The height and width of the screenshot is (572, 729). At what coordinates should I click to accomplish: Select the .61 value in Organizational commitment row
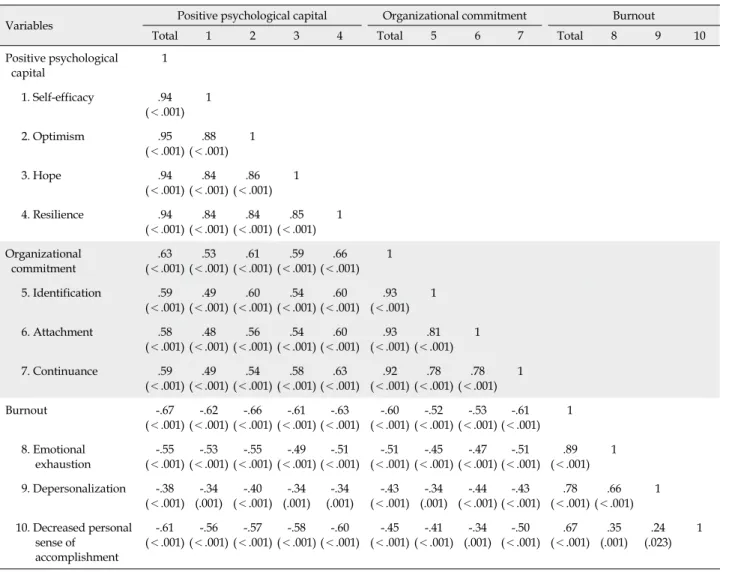(x=252, y=254)
